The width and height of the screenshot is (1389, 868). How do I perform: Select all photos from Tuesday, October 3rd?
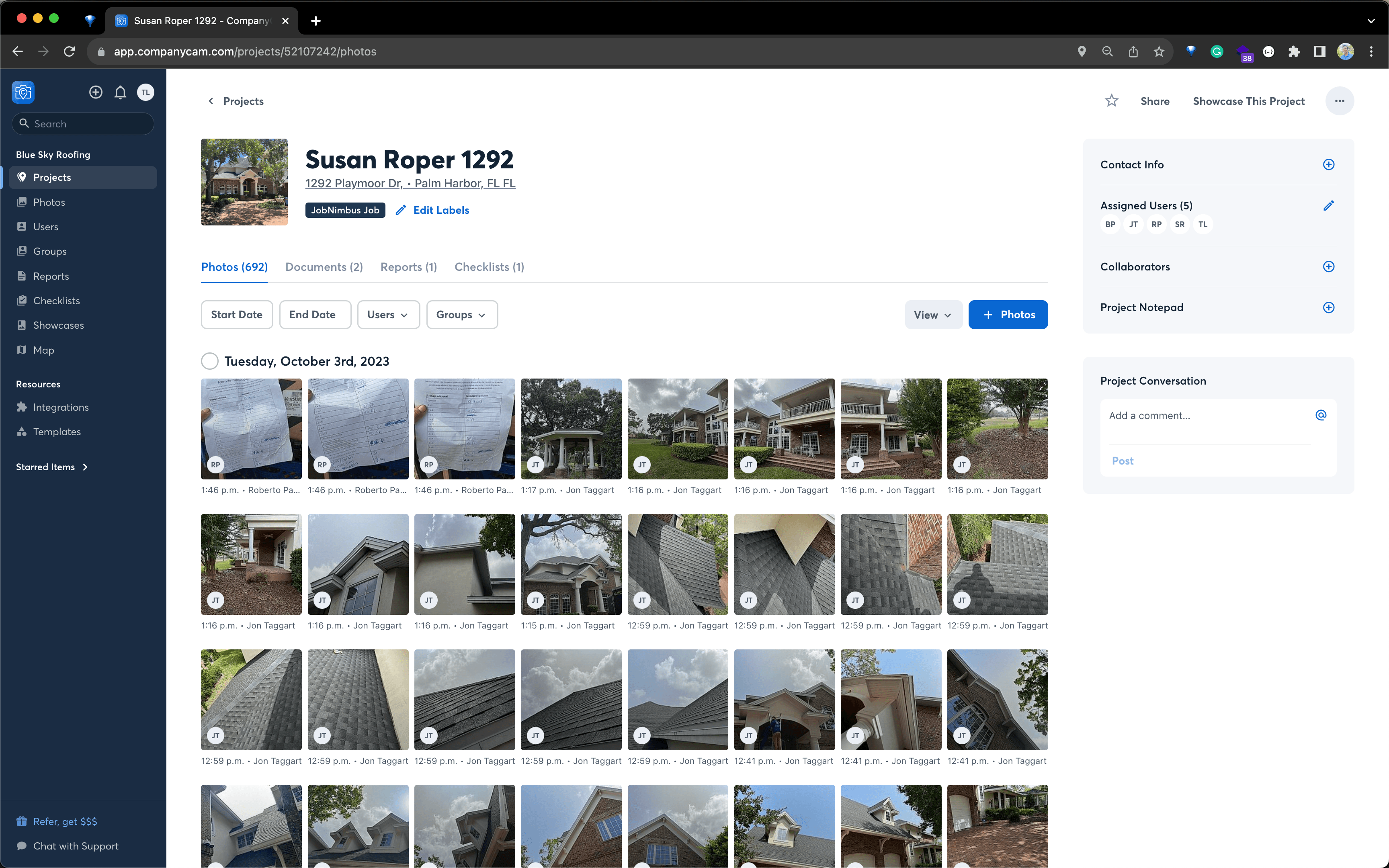click(x=210, y=361)
